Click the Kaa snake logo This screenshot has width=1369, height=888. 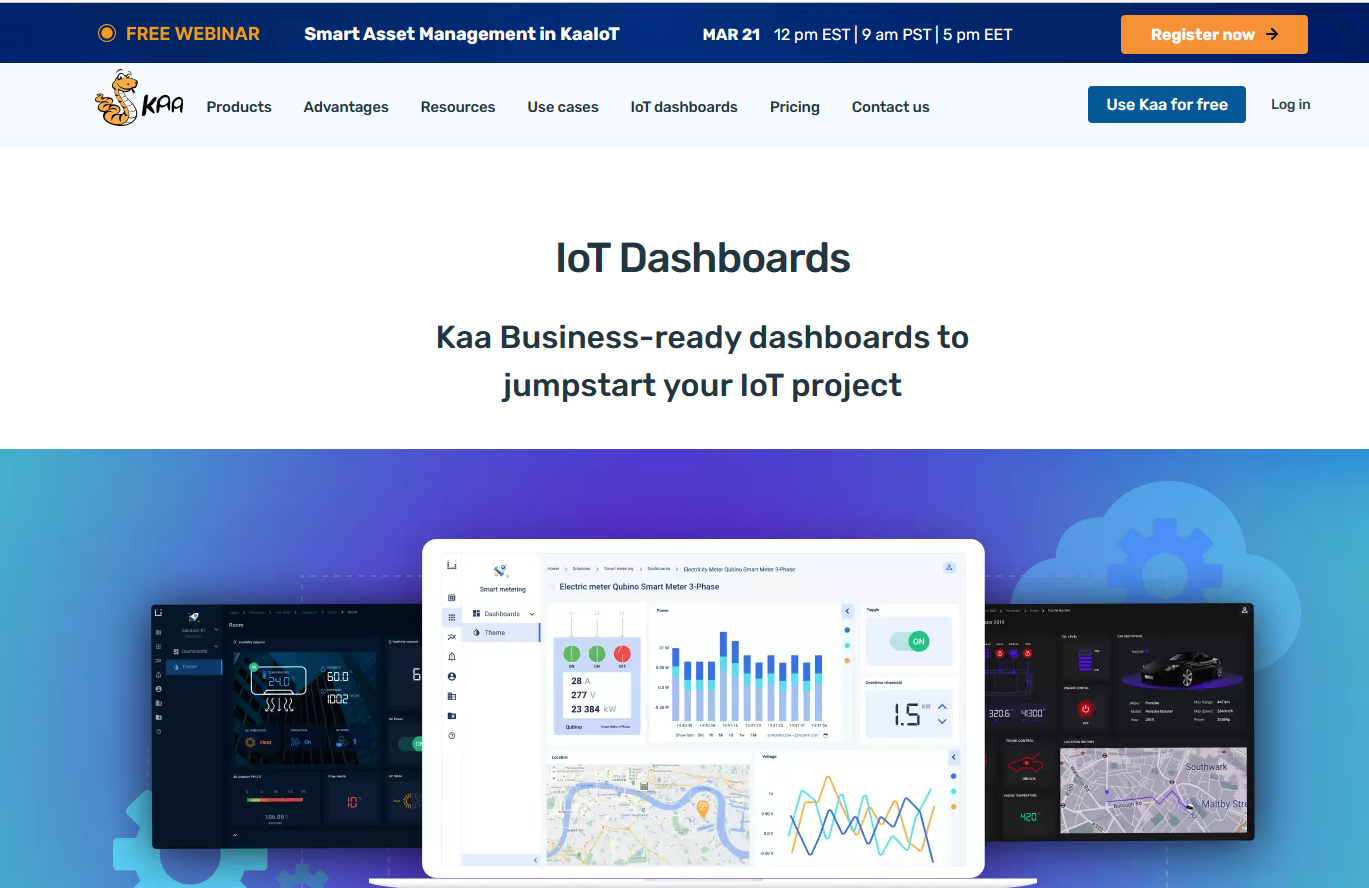(139, 98)
